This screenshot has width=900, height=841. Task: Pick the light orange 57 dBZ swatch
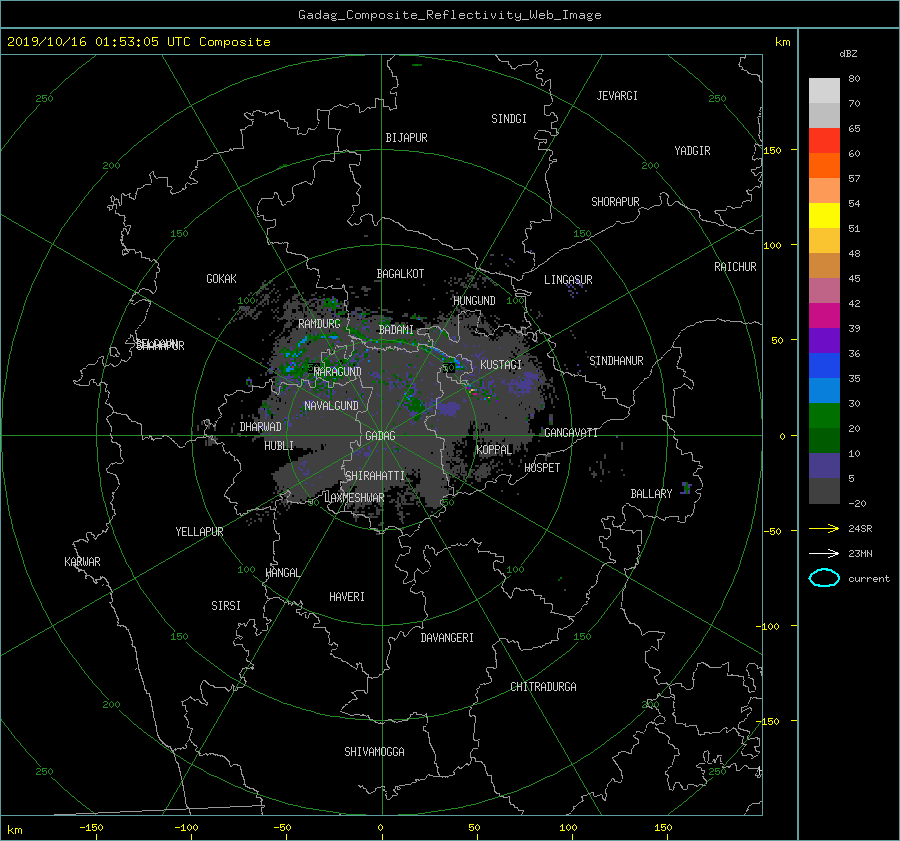tap(824, 190)
